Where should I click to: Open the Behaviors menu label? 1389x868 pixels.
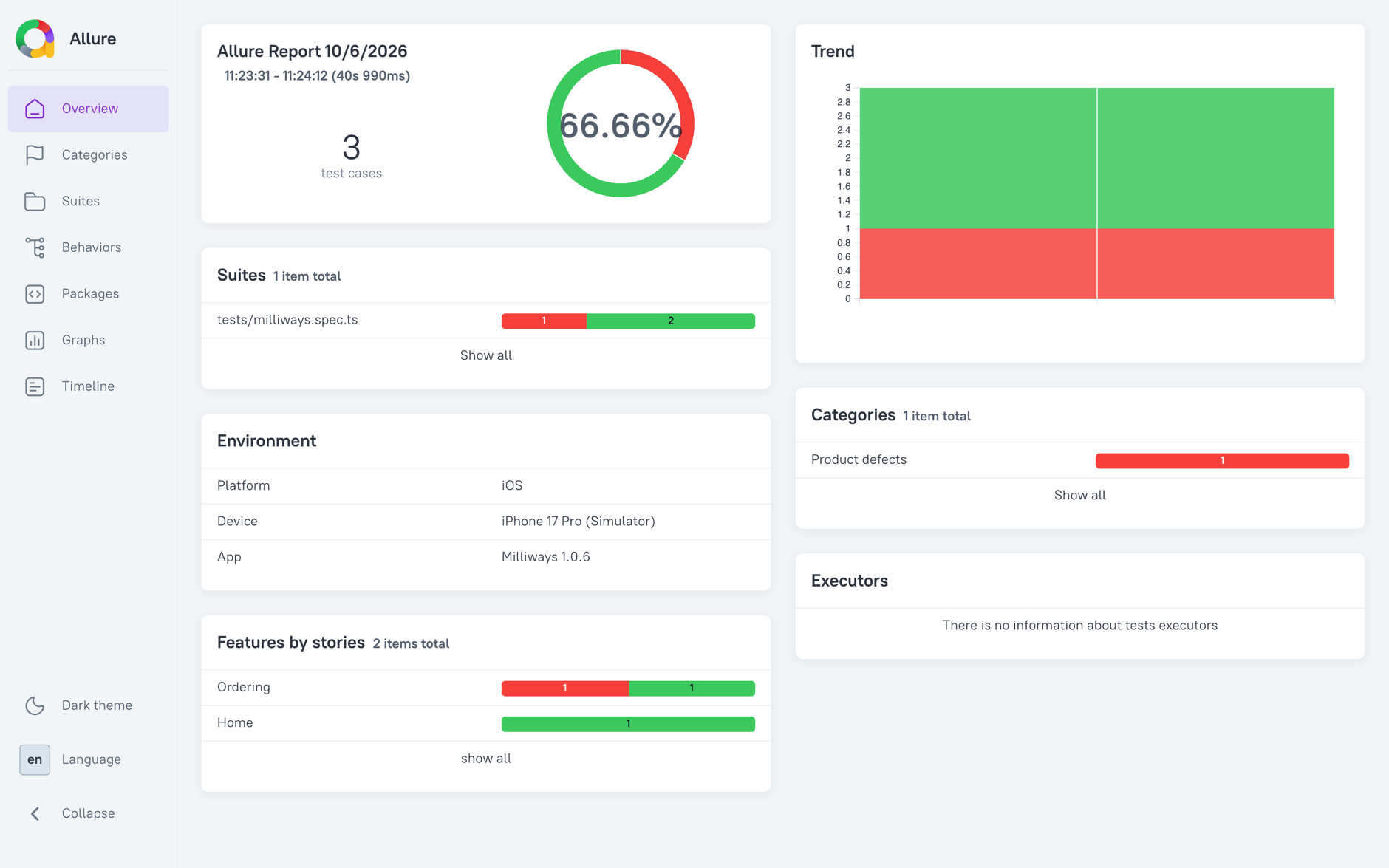(x=92, y=247)
